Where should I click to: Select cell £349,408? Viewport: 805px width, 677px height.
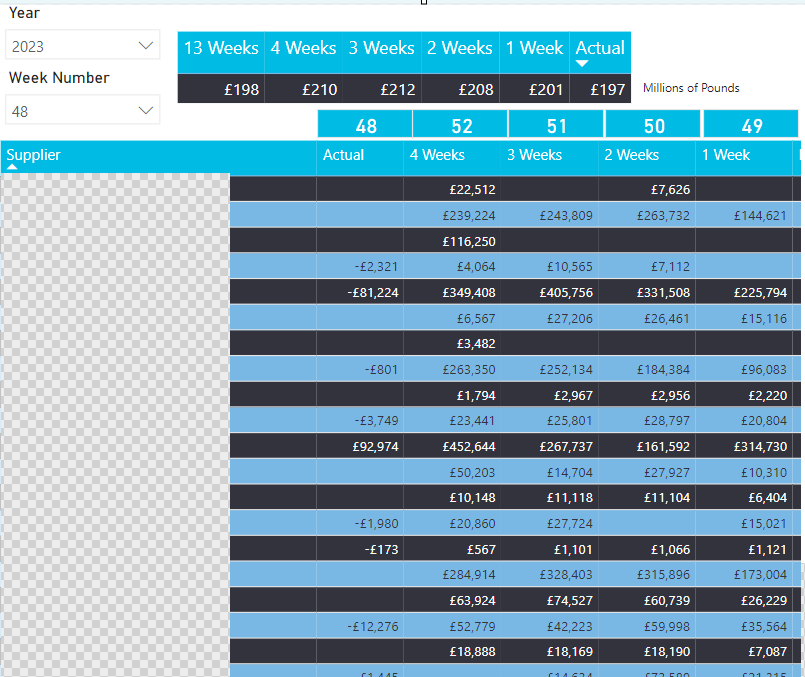(469, 293)
